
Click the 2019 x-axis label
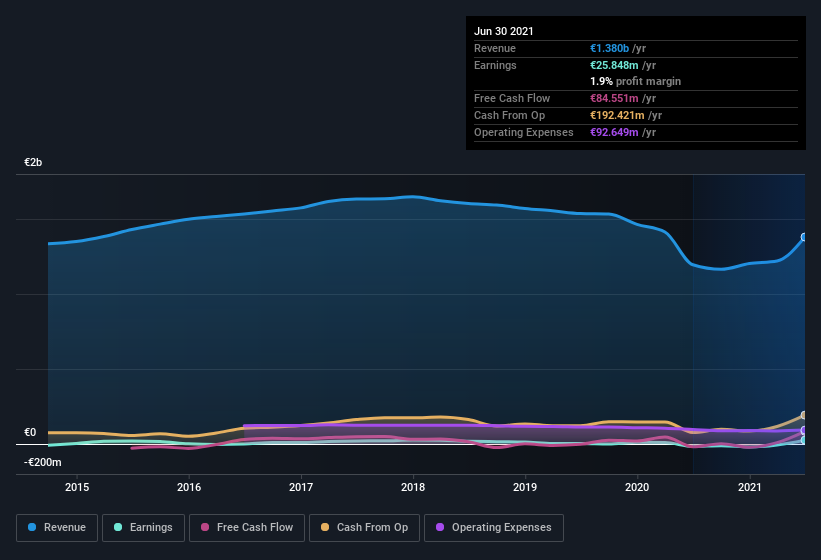[525, 487]
